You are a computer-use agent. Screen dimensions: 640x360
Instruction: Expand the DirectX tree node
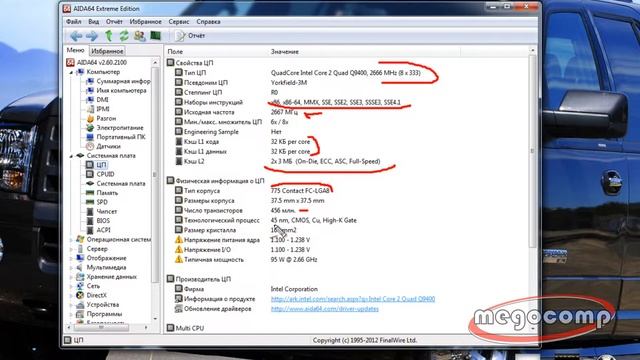[x=71, y=296]
